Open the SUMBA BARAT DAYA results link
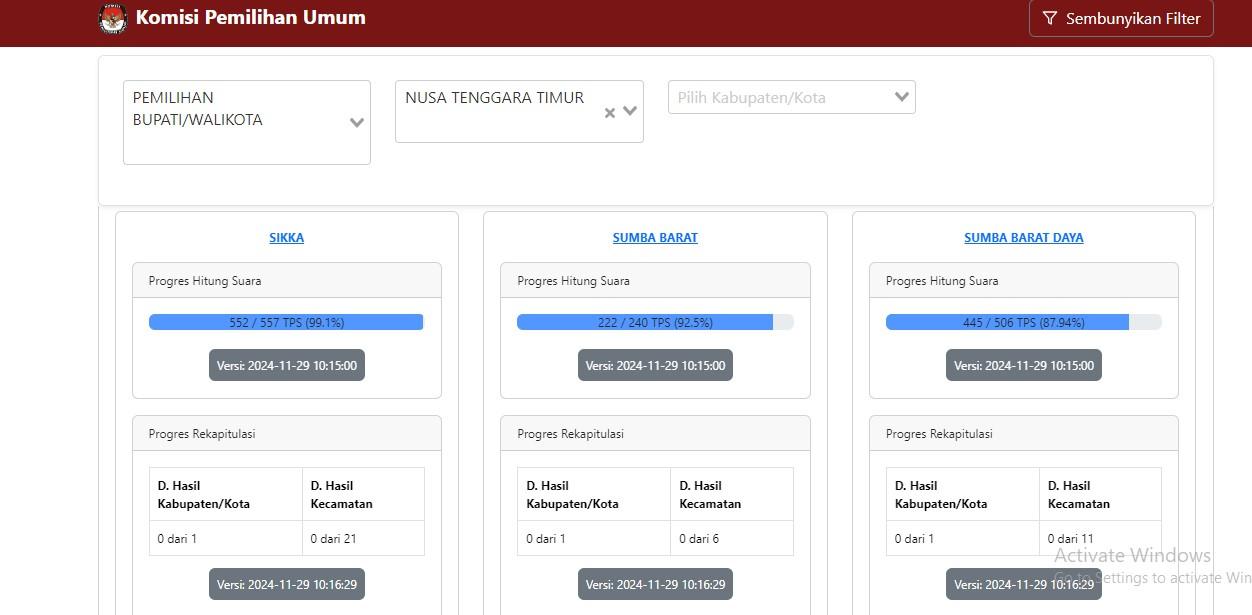 [x=1023, y=237]
